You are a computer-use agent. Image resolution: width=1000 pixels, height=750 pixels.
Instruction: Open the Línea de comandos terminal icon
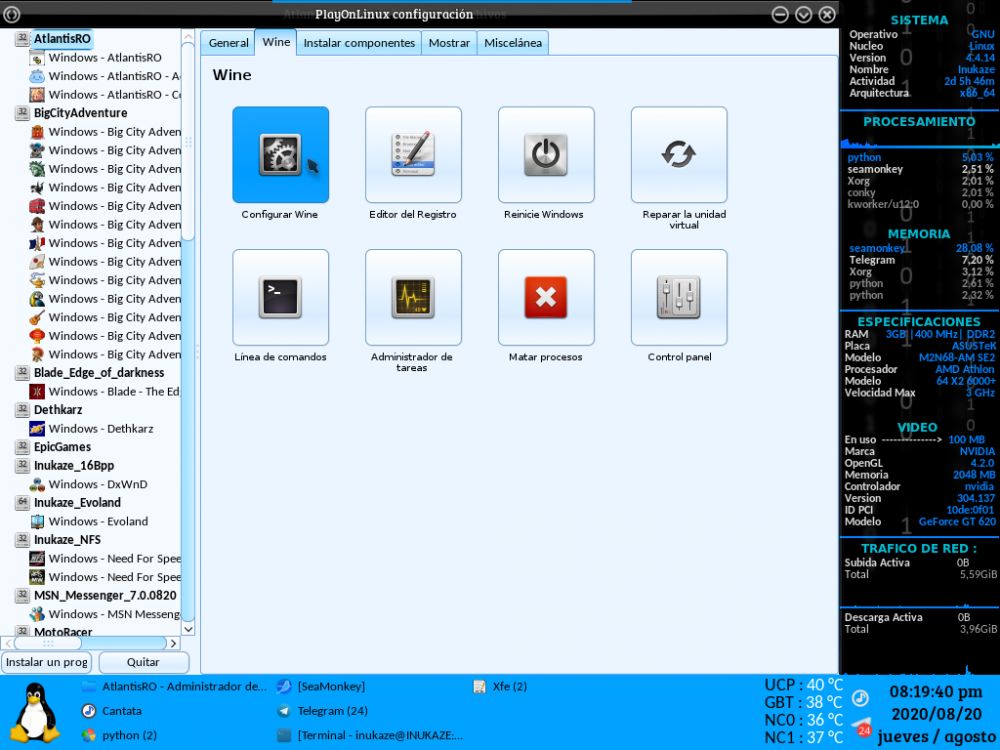click(x=280, y=297)
